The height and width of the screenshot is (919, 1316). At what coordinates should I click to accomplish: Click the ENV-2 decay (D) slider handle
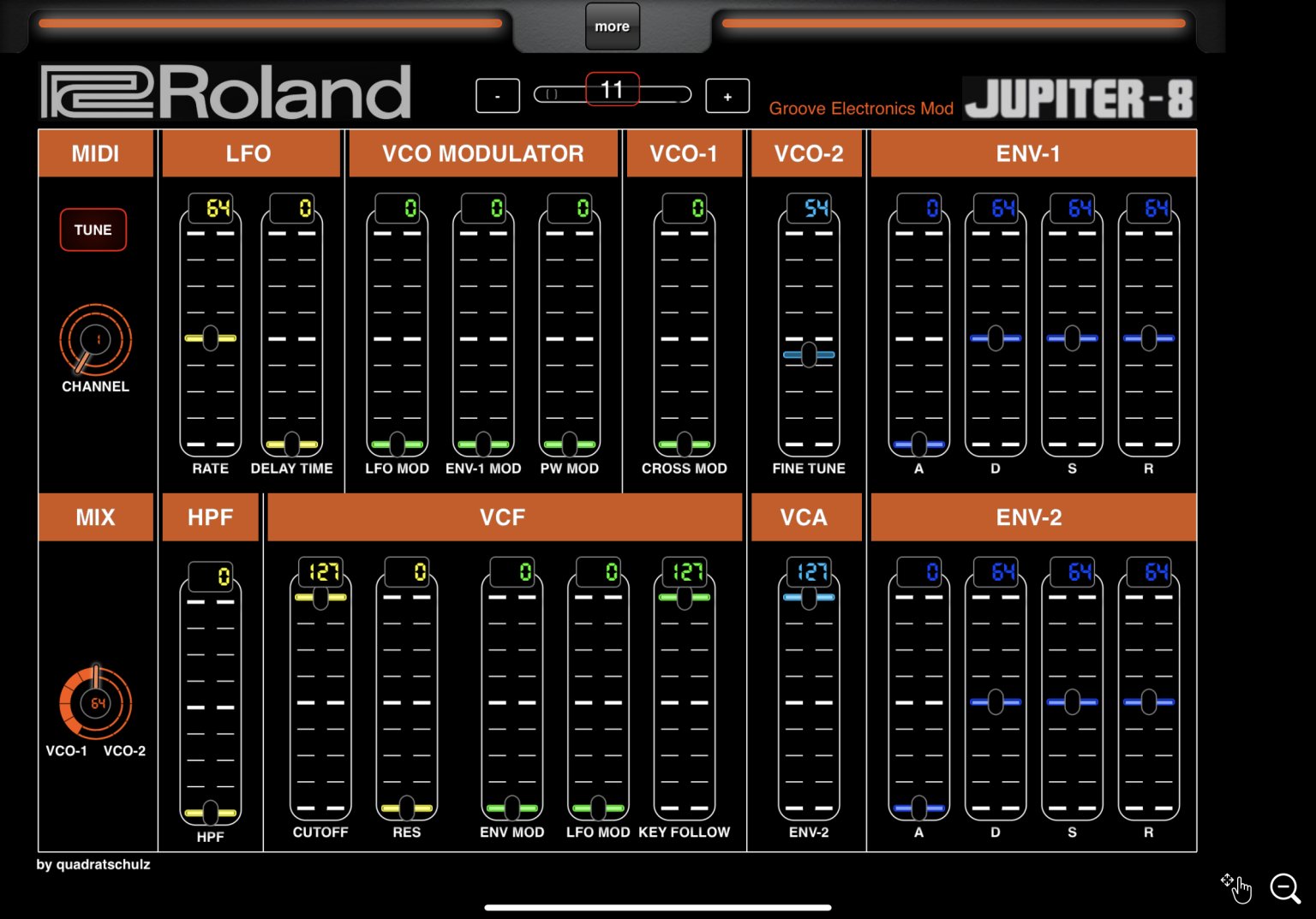(996, 702)
